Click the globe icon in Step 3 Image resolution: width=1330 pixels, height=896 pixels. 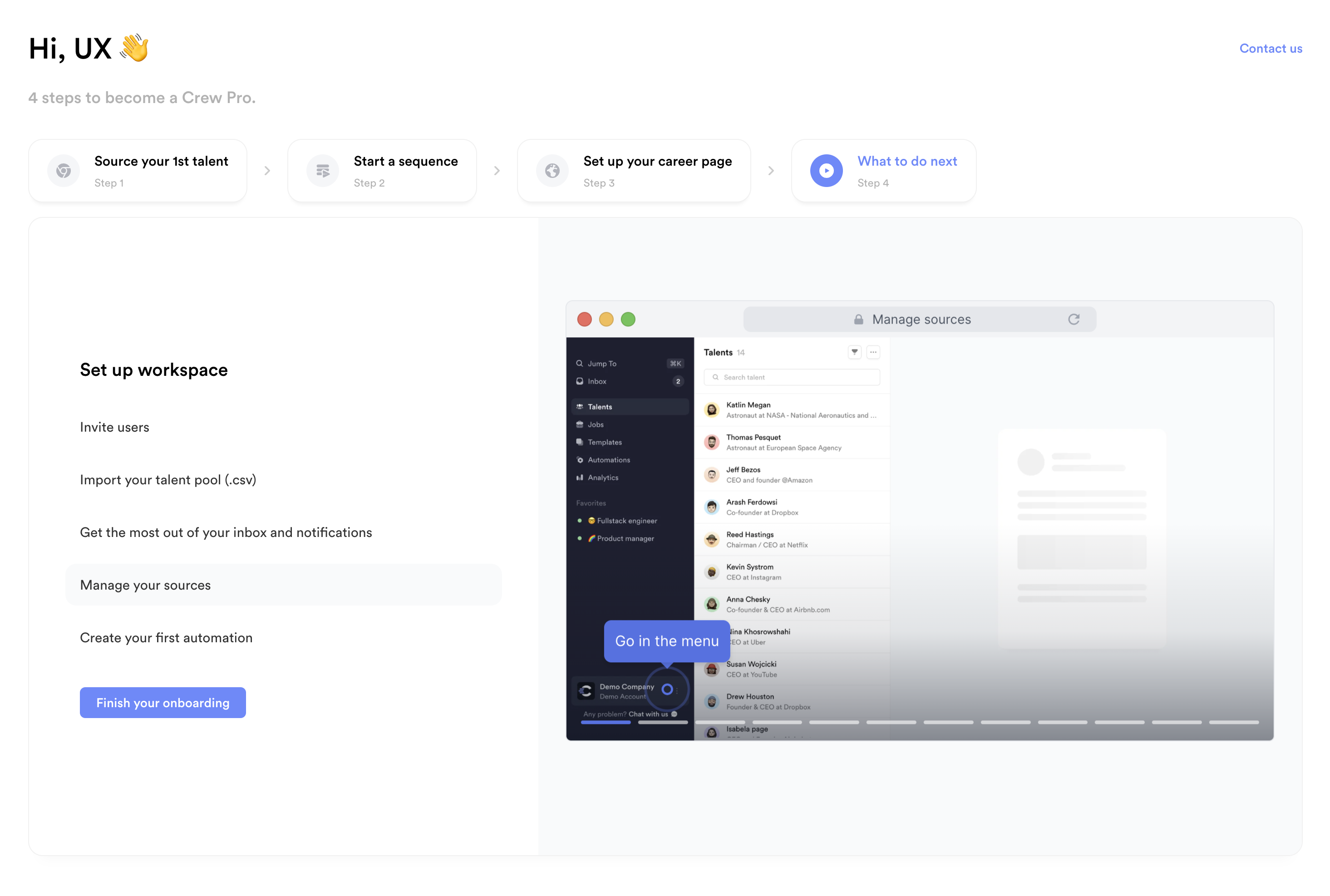pyautogui.click(x=552, y=170)
